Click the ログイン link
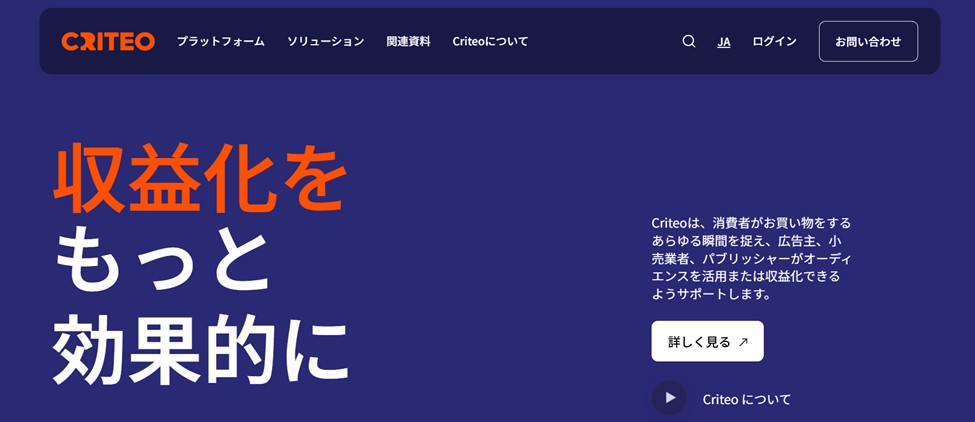 tap(774, 42)
